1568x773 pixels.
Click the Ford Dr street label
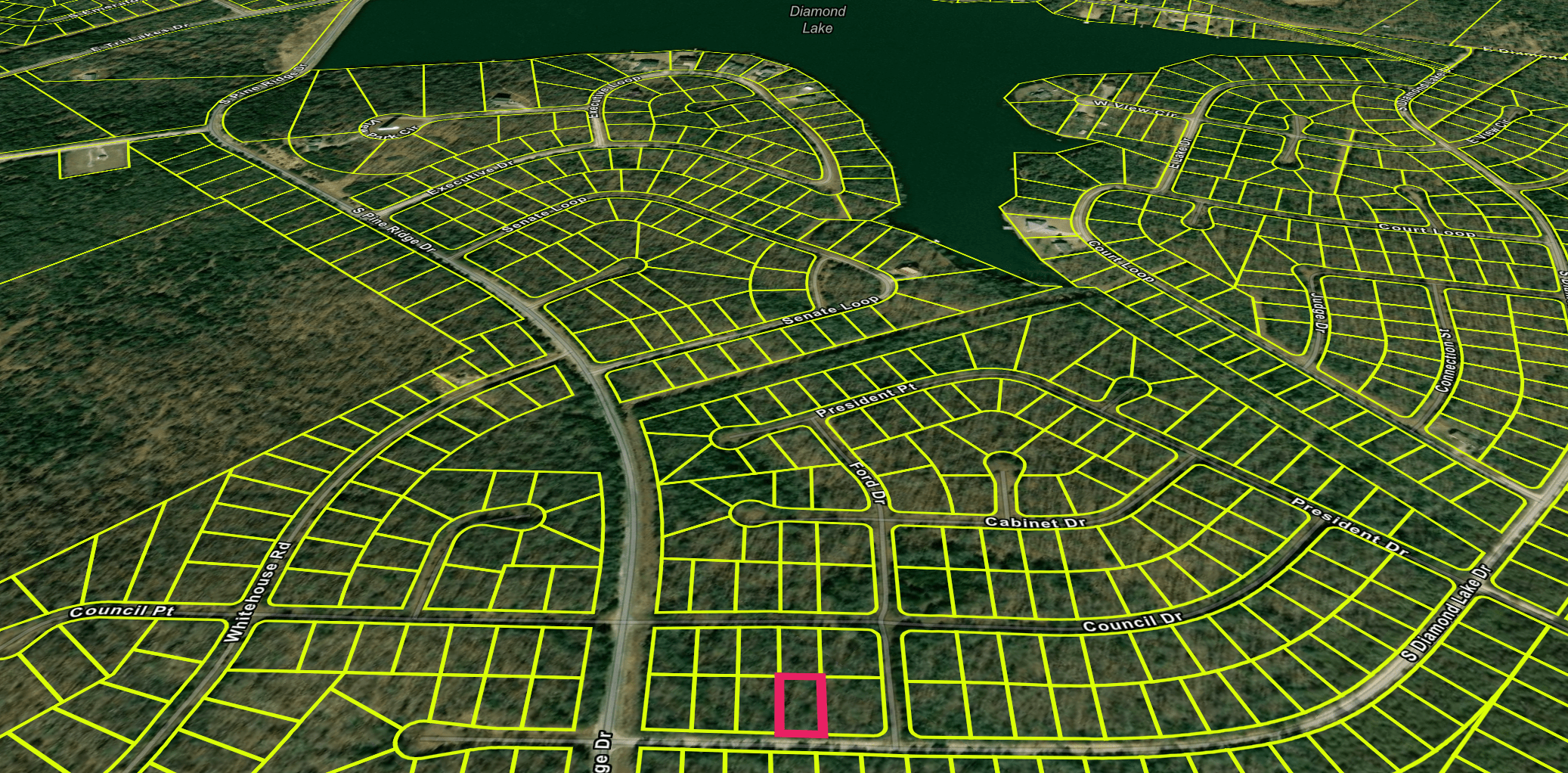click(x=867, y=483)
